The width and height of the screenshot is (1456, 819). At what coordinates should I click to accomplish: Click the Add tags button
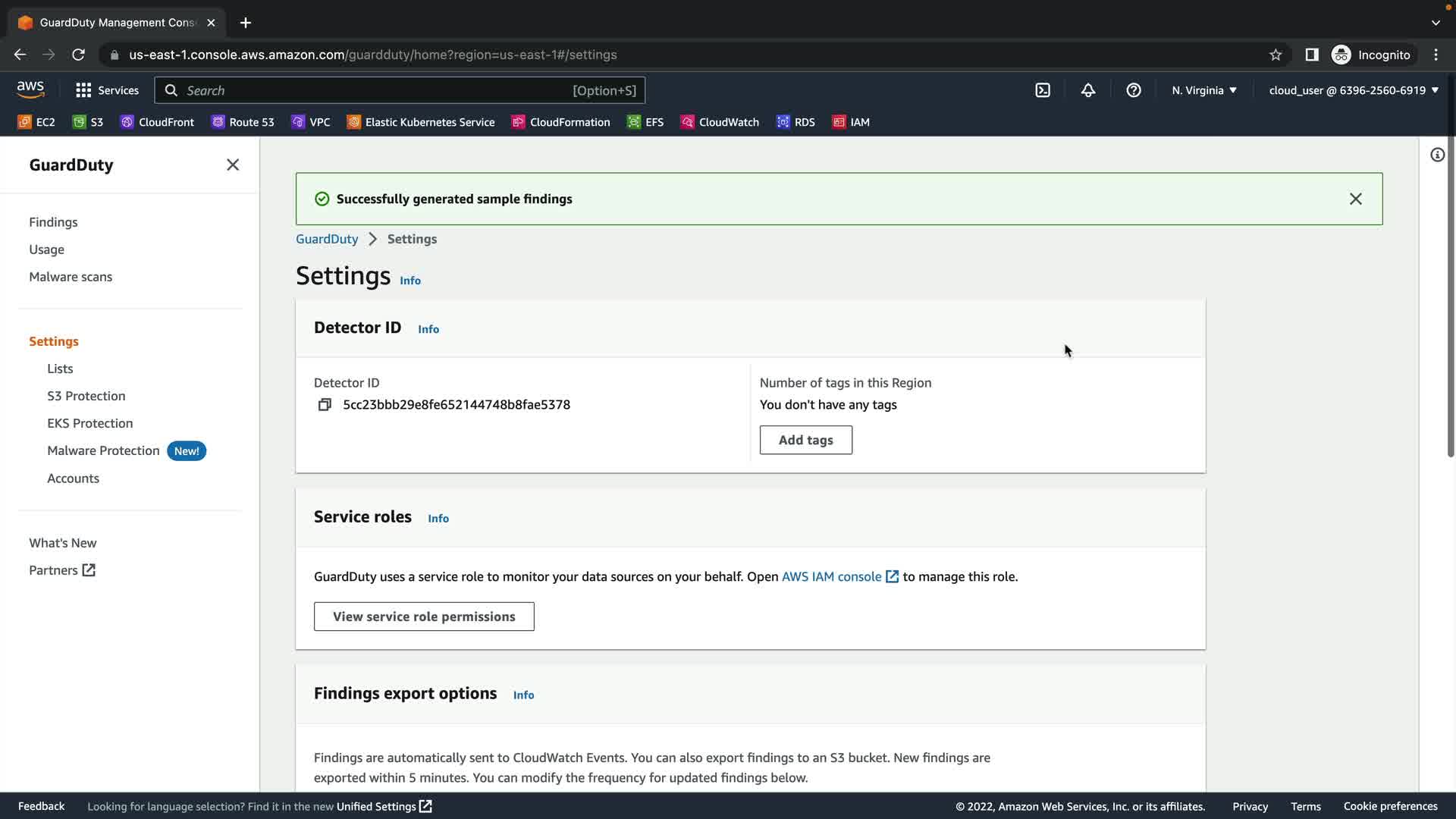[805, 440]
